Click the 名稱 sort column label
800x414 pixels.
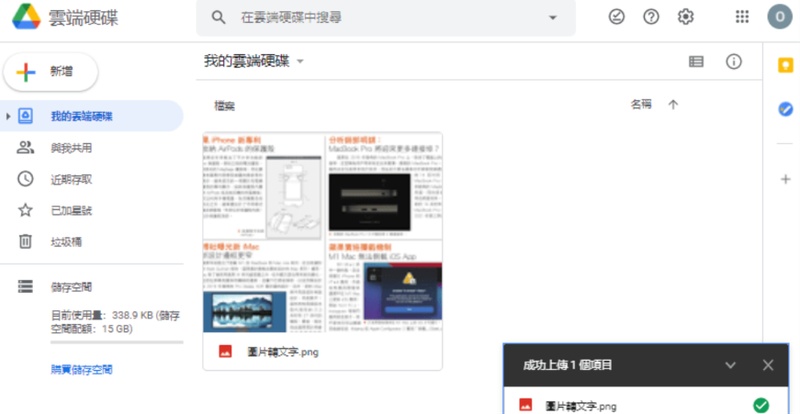[641, 105]
